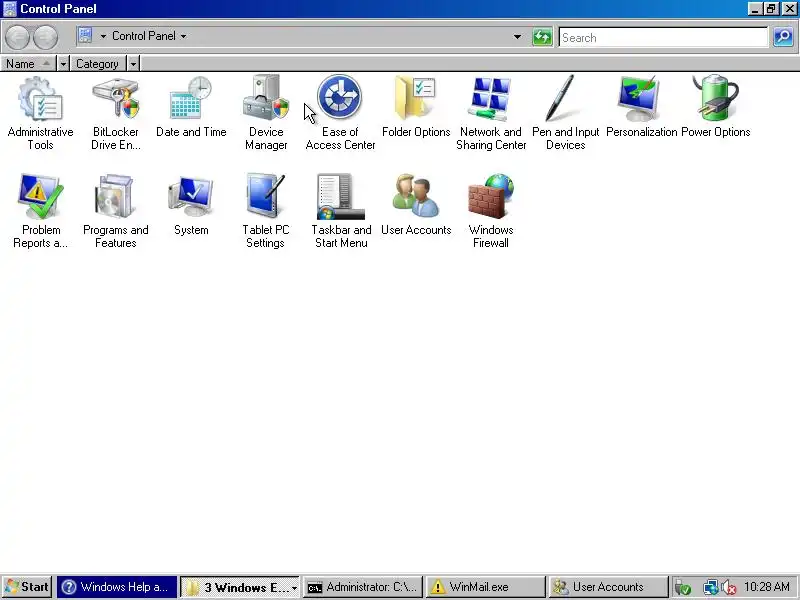Open Pen and Input Devices icon

tap(565, 98)
